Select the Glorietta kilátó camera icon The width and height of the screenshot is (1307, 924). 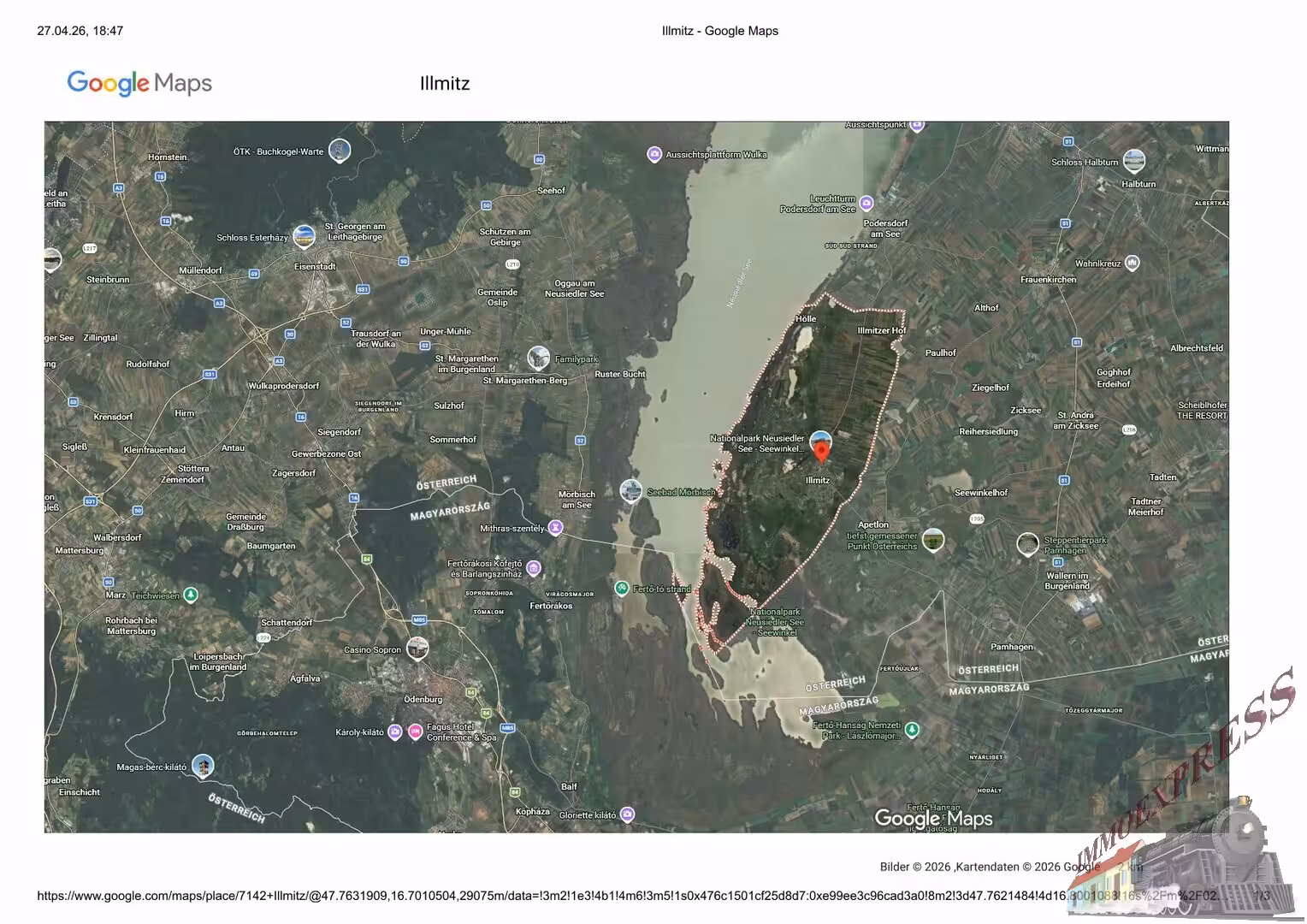tap(628, 814)
